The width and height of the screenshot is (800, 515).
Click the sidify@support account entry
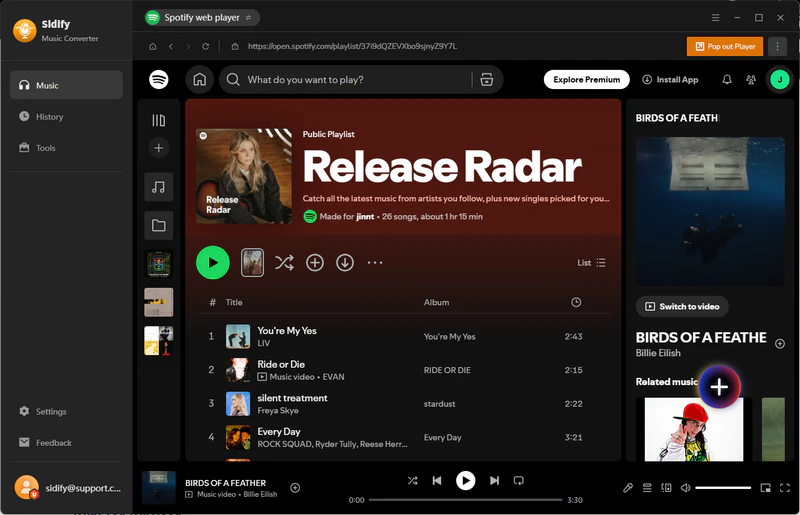pos(67,487)
